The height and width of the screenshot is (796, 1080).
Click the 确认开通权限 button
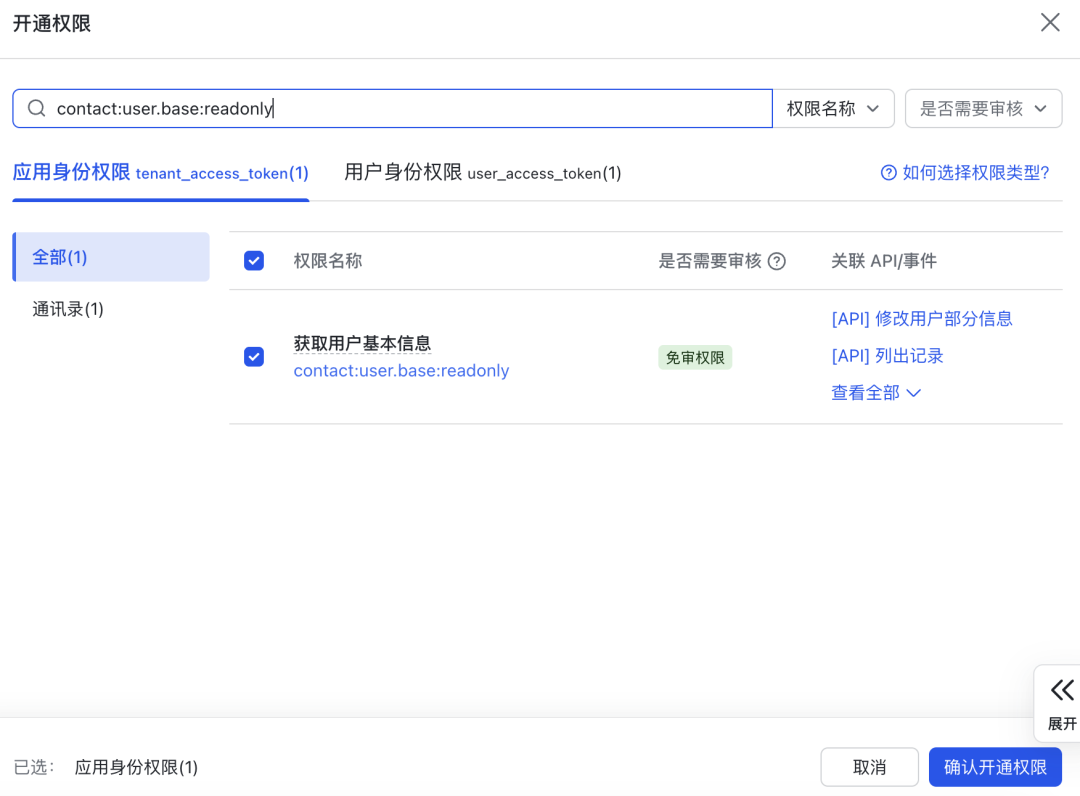click(x=995, y=767)
